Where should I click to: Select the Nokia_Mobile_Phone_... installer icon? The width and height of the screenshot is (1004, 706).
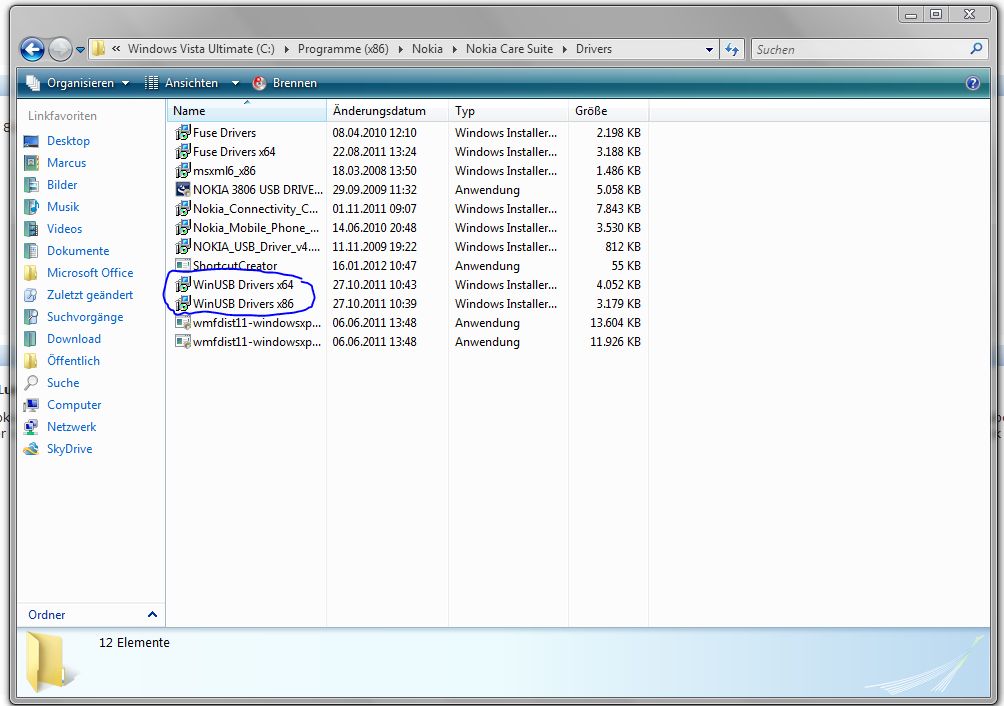tap(182, 228)
